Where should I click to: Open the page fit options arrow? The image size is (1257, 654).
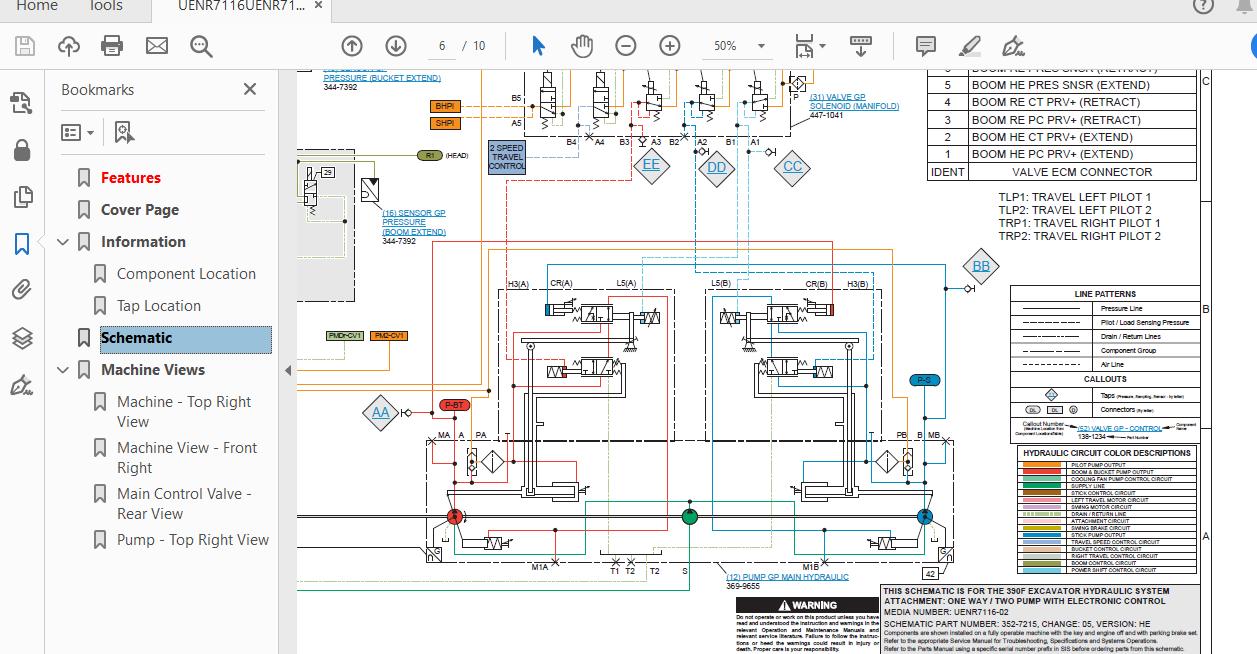click(822, 46)
